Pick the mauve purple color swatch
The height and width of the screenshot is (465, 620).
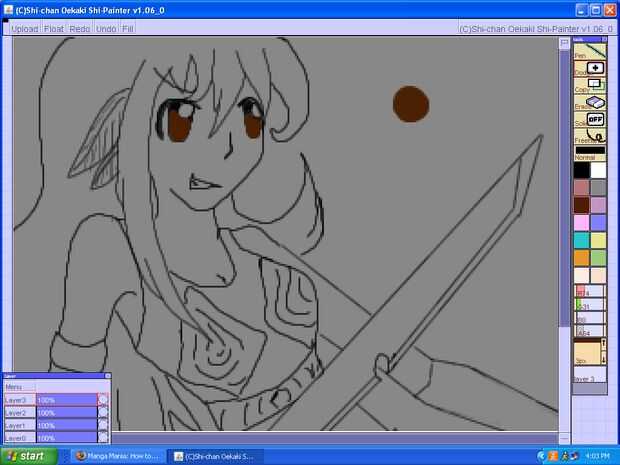coord(598,205)
